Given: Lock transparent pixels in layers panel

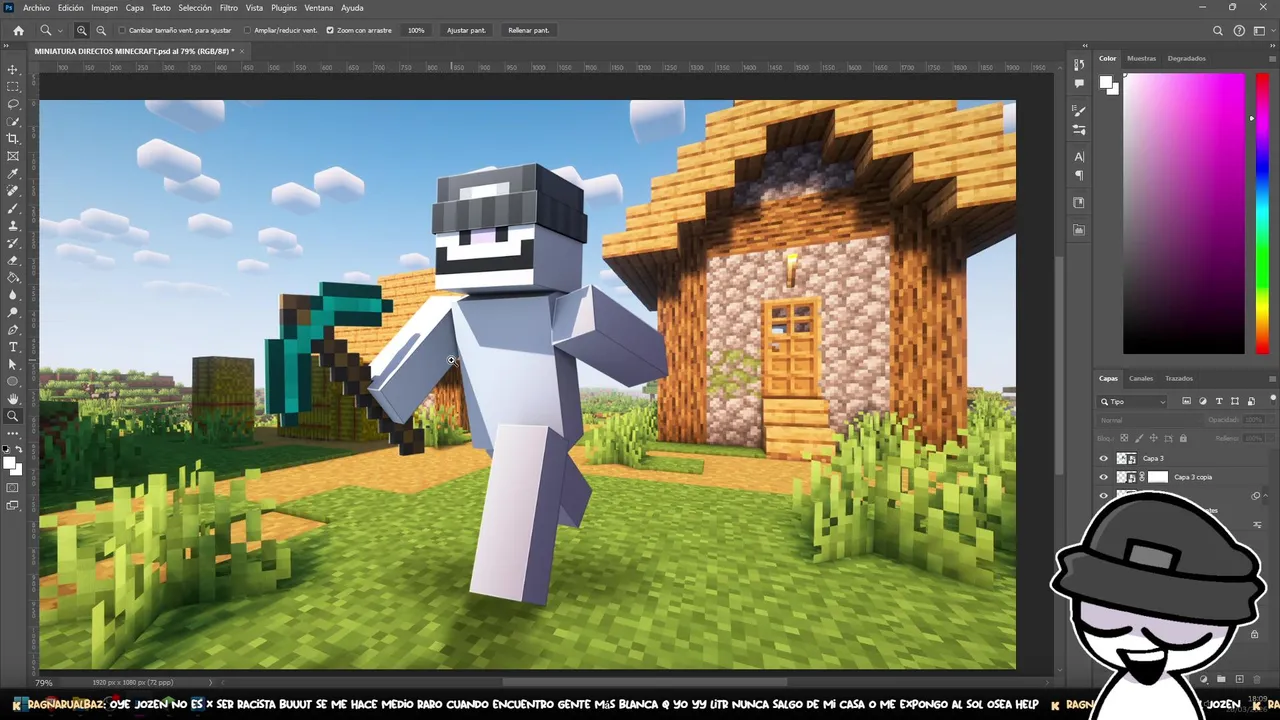Looking at the screenshot, I should pyautogui.click(x=1124, y=438).
